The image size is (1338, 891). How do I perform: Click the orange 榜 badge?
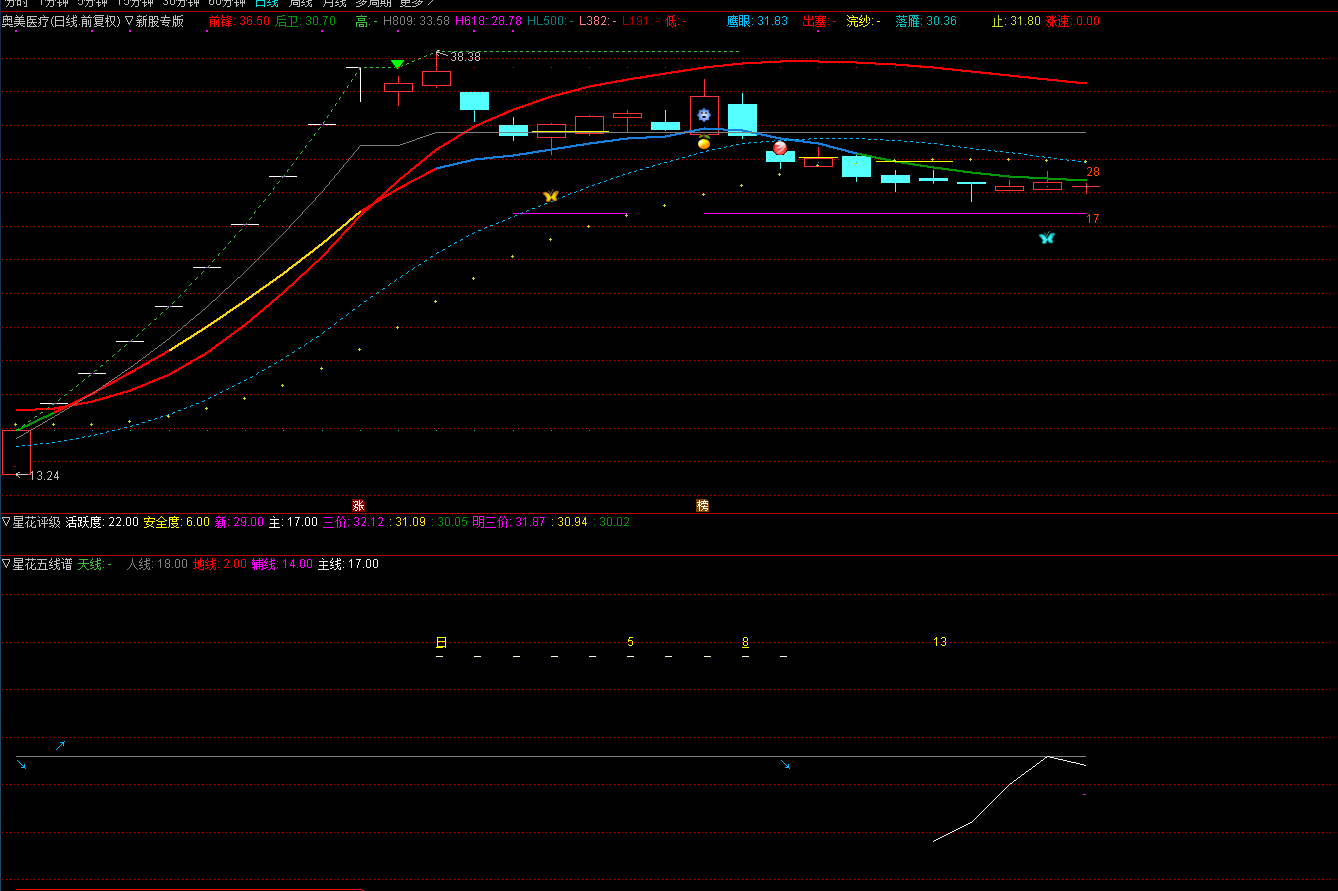tap(703, 505)
